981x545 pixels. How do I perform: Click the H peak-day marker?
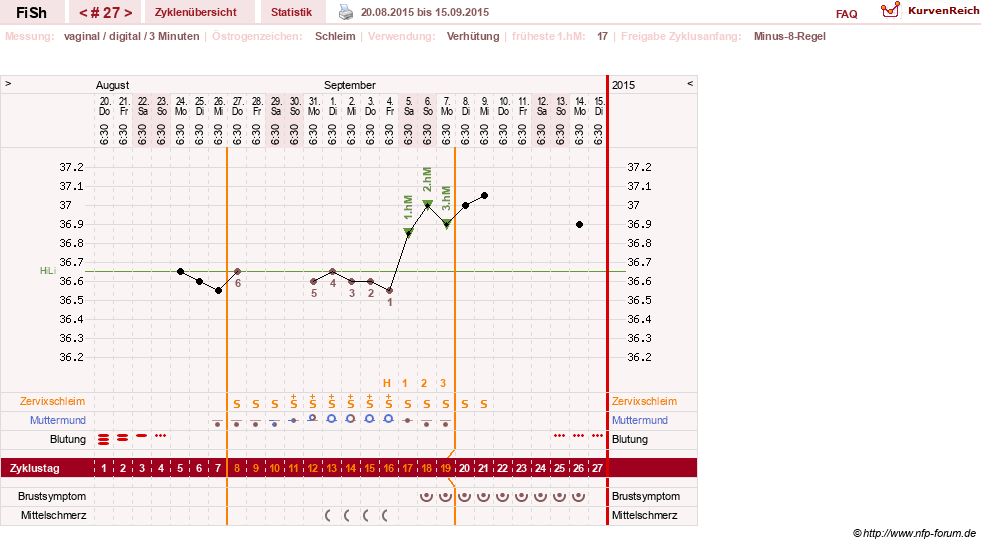pos(387,383)
